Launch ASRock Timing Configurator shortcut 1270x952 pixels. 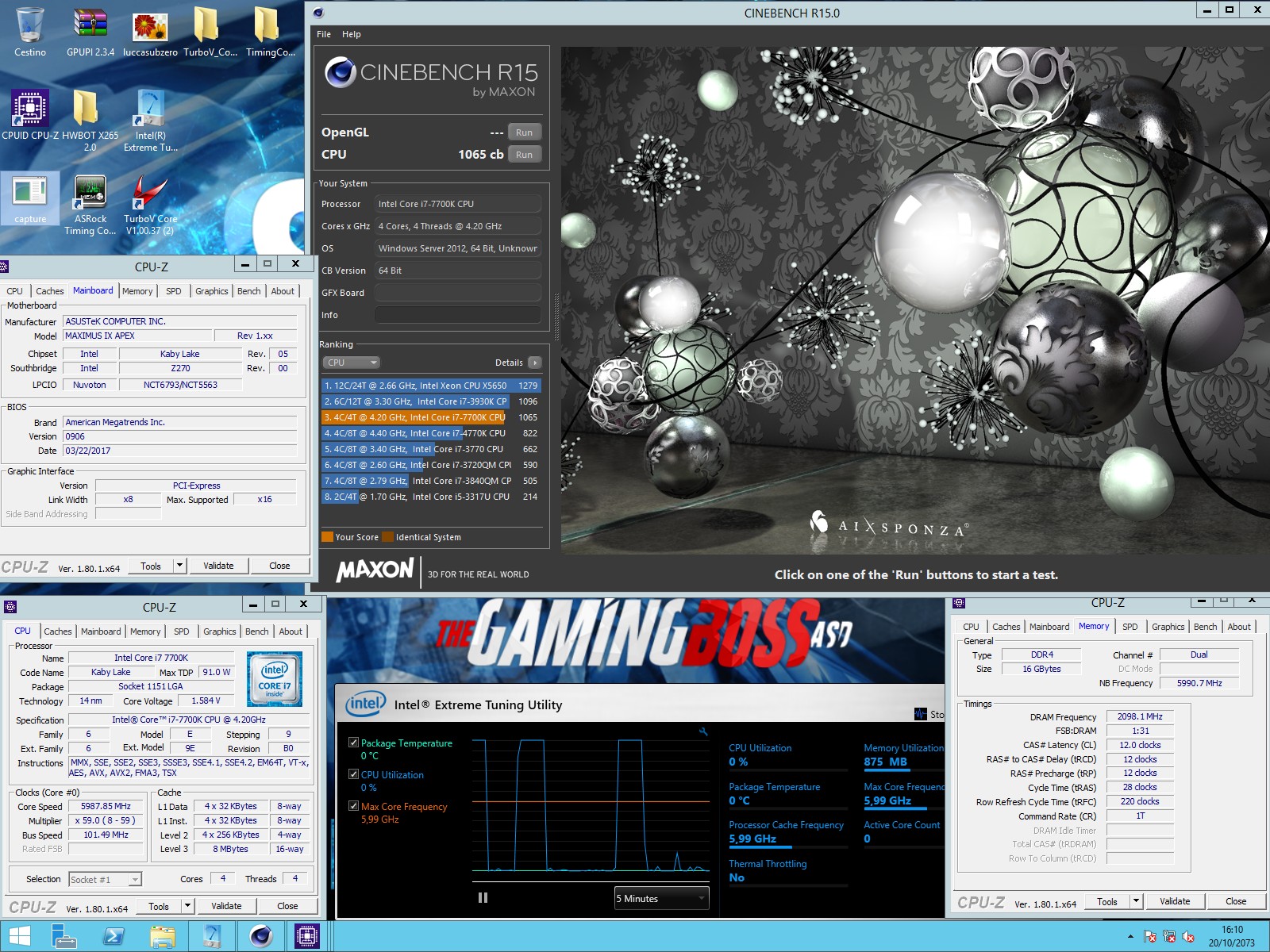(90, 204)
